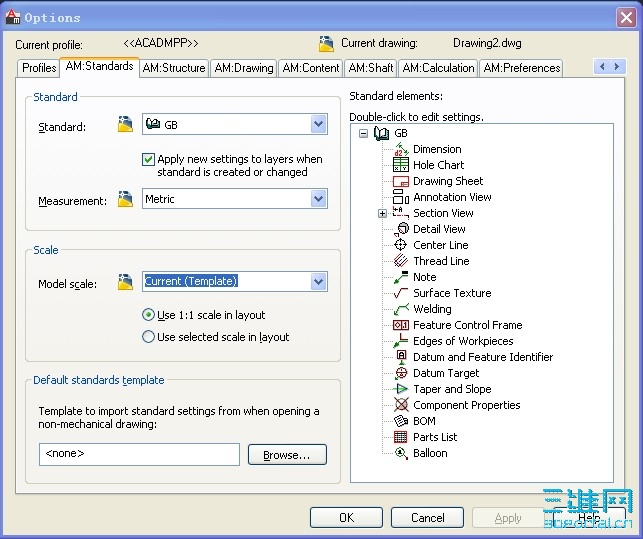Image resolution: width=643 pixels, height=539 pixels.
Task: Switch to the AM:Calculation tab
Action: 438,68
